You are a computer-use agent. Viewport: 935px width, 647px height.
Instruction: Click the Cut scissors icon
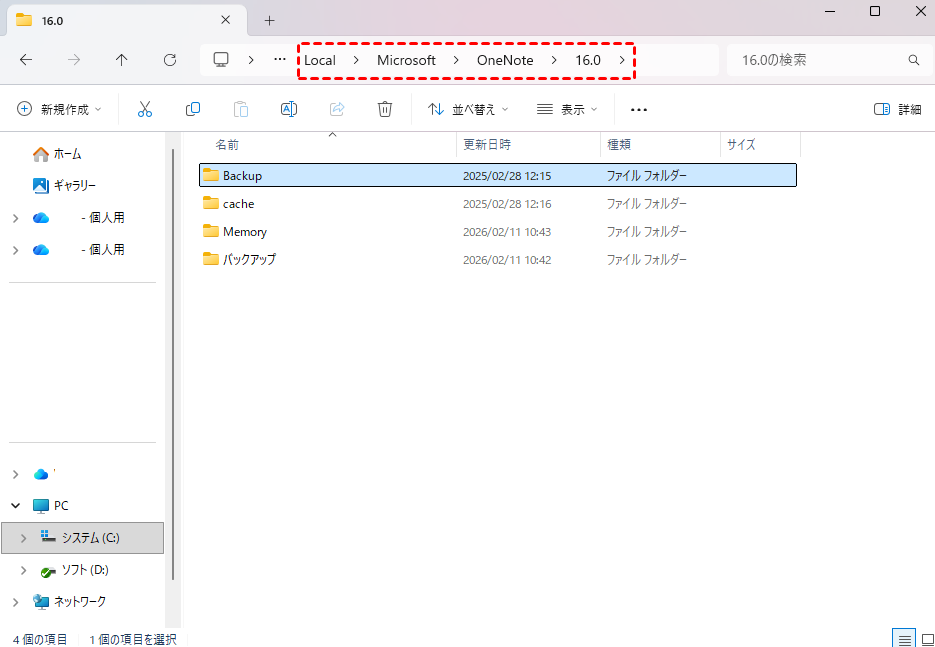coord(145,109)
